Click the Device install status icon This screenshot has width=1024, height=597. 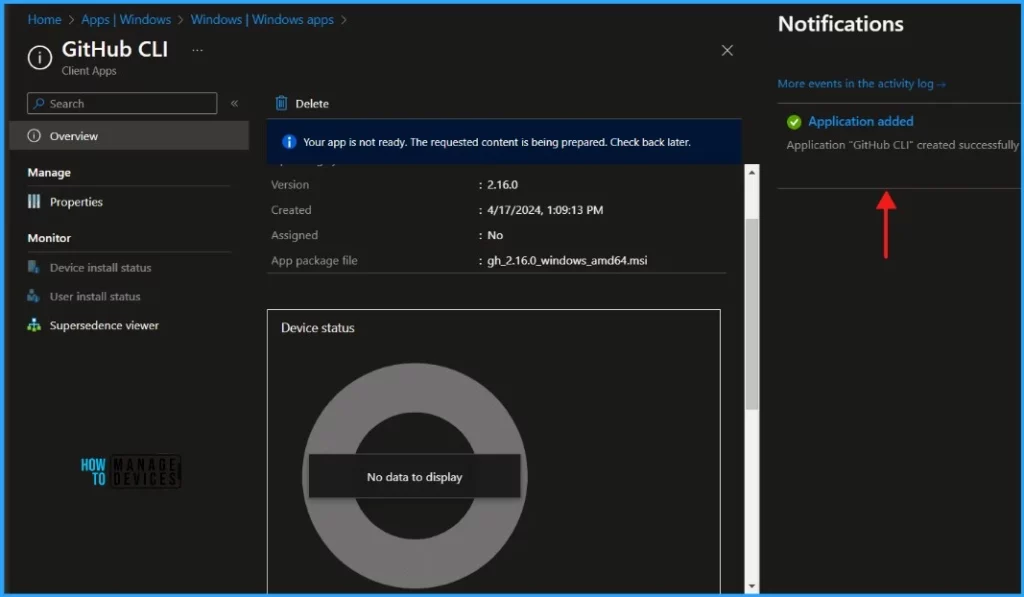click(34, 267)
